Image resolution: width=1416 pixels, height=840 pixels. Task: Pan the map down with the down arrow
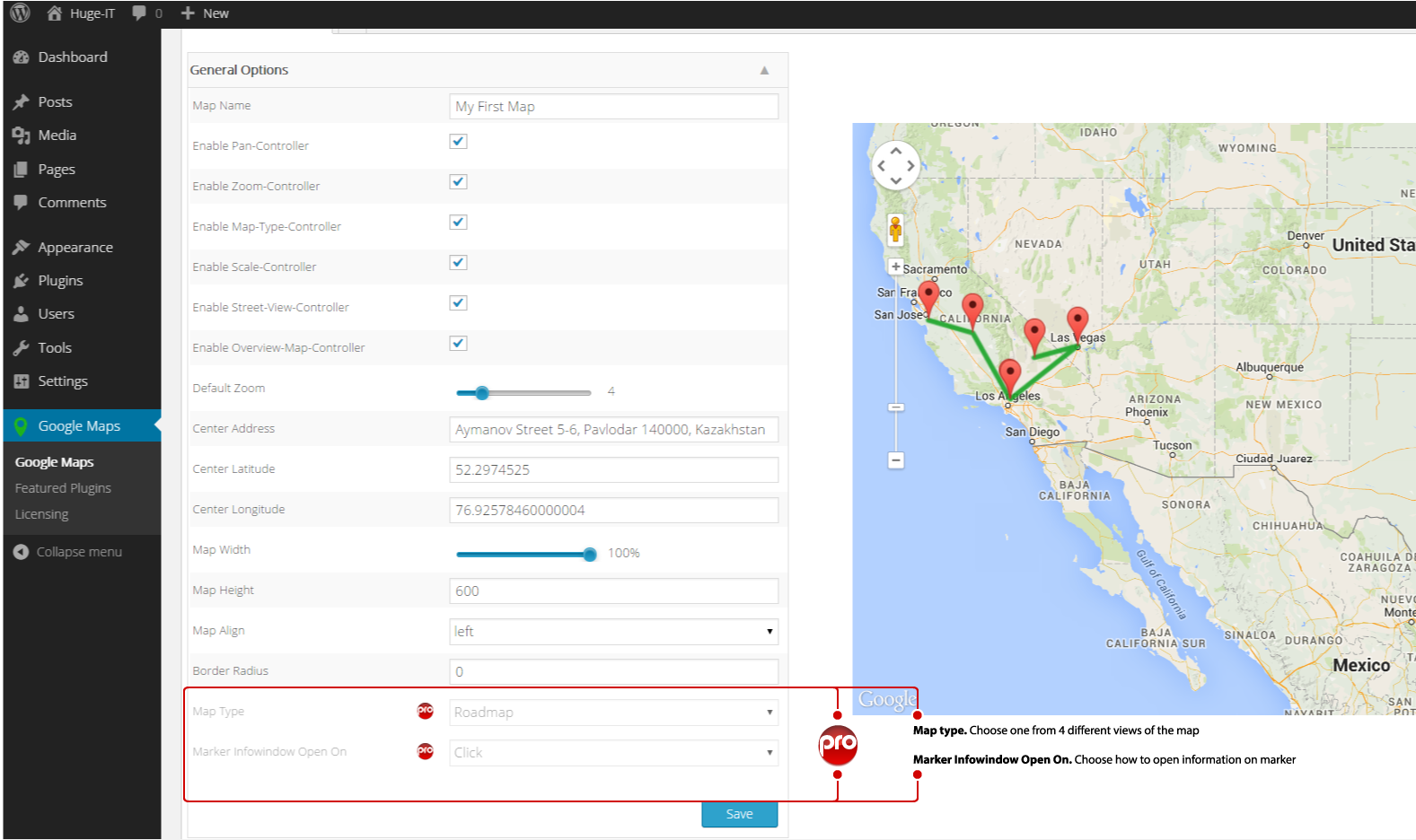tap(896, 180)
